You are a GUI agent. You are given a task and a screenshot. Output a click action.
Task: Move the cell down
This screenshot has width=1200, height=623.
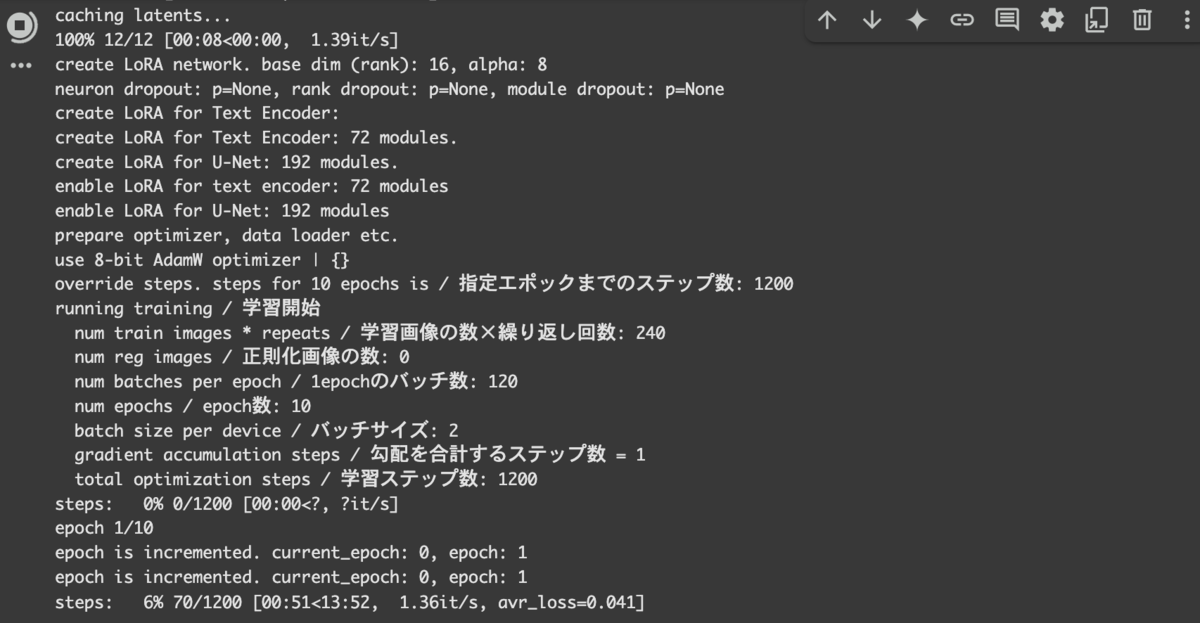(x=872, y=19)
